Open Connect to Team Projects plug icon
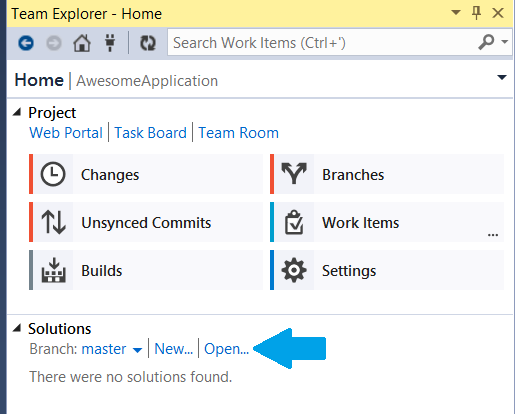This screenshot has height=414, width=515. coord(110,43)
